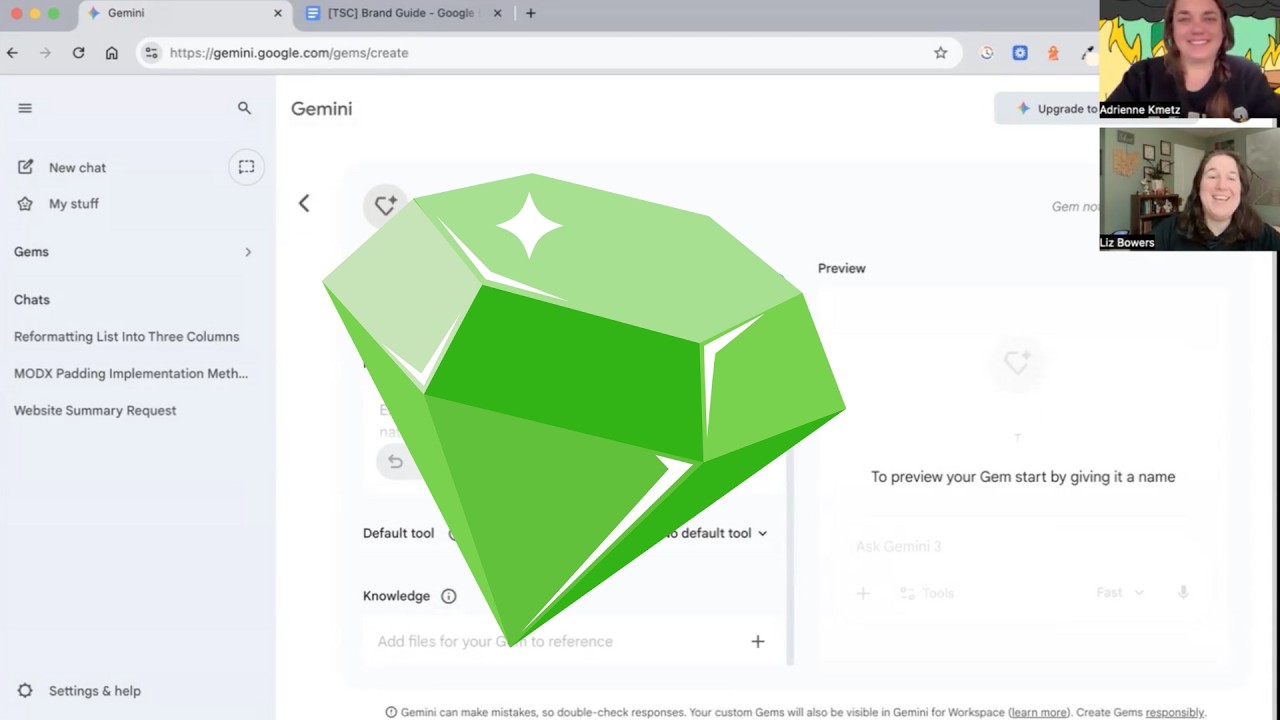
Task: Open a new browser tab
Action: coord(530,13)
